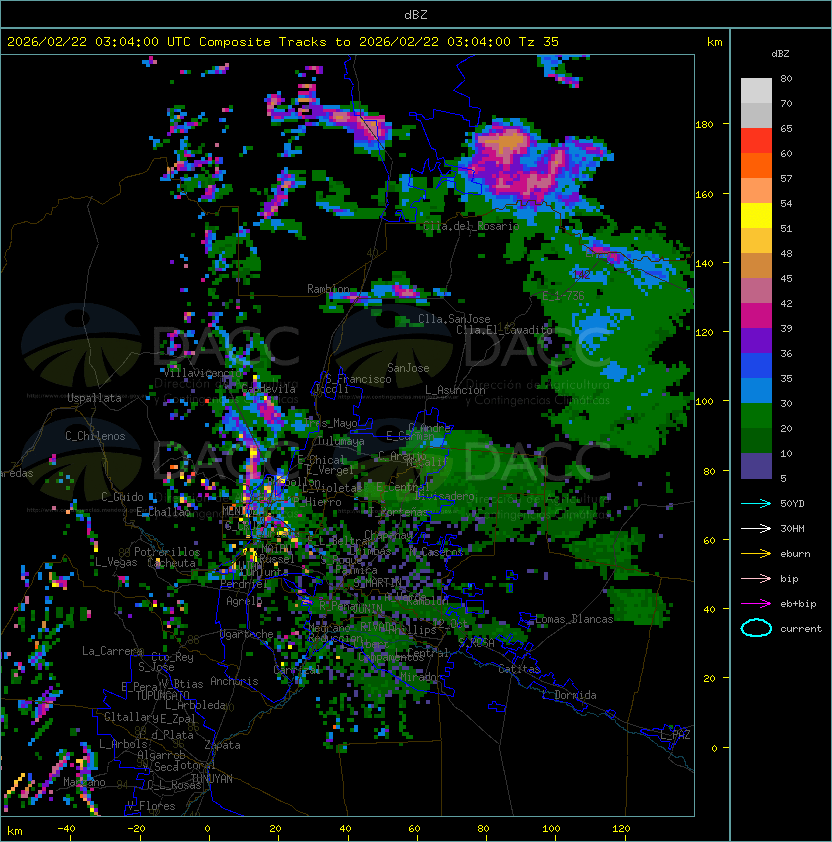
Task: Click the 'Tz 35' value in header
Action: [539, 42]
